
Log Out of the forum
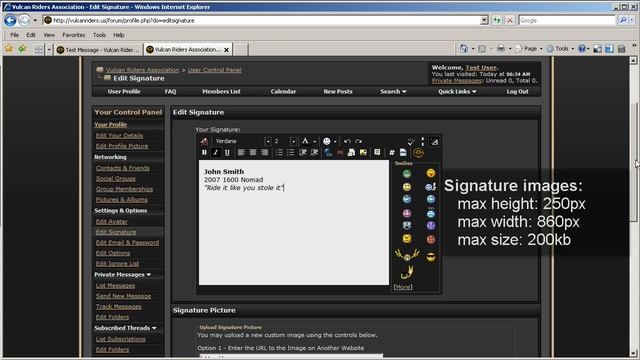[x=518, y=91]
